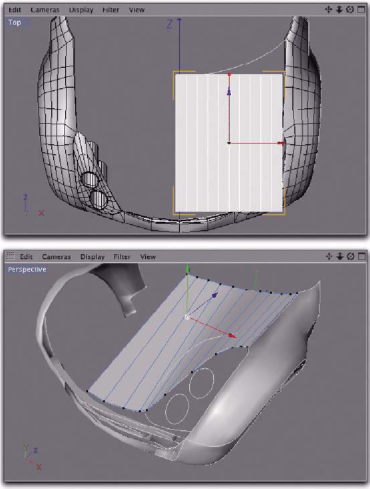The image size is (370, 489).
Task: Open the Display menu in Perspective viewport
Action: pos(93,257)
